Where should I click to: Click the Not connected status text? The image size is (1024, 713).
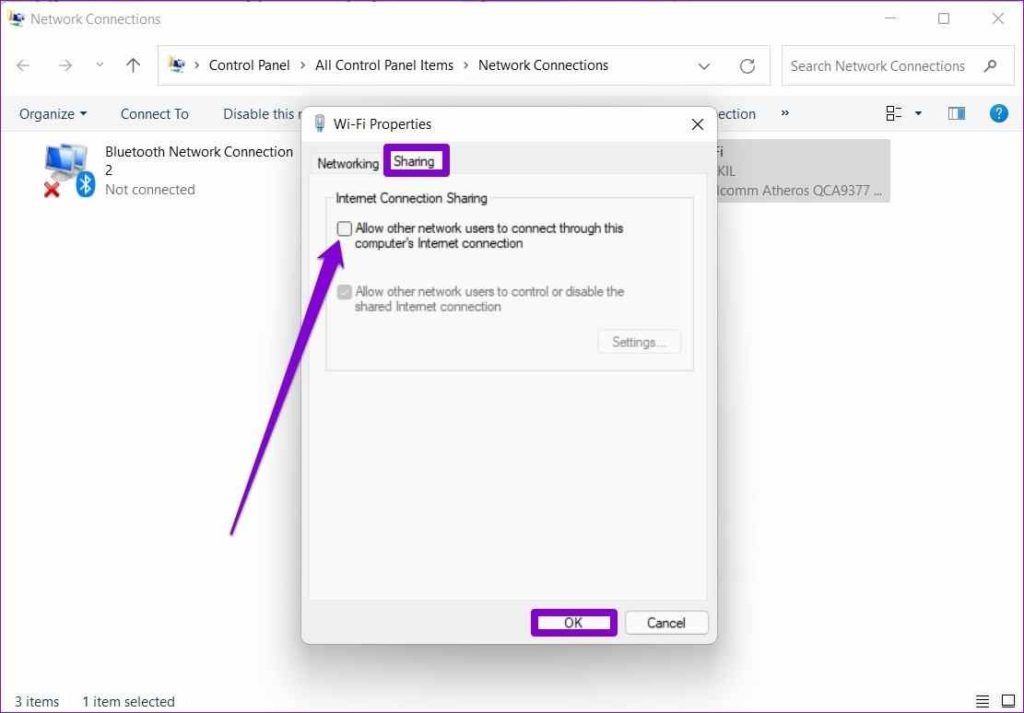(x=150, y=189)
